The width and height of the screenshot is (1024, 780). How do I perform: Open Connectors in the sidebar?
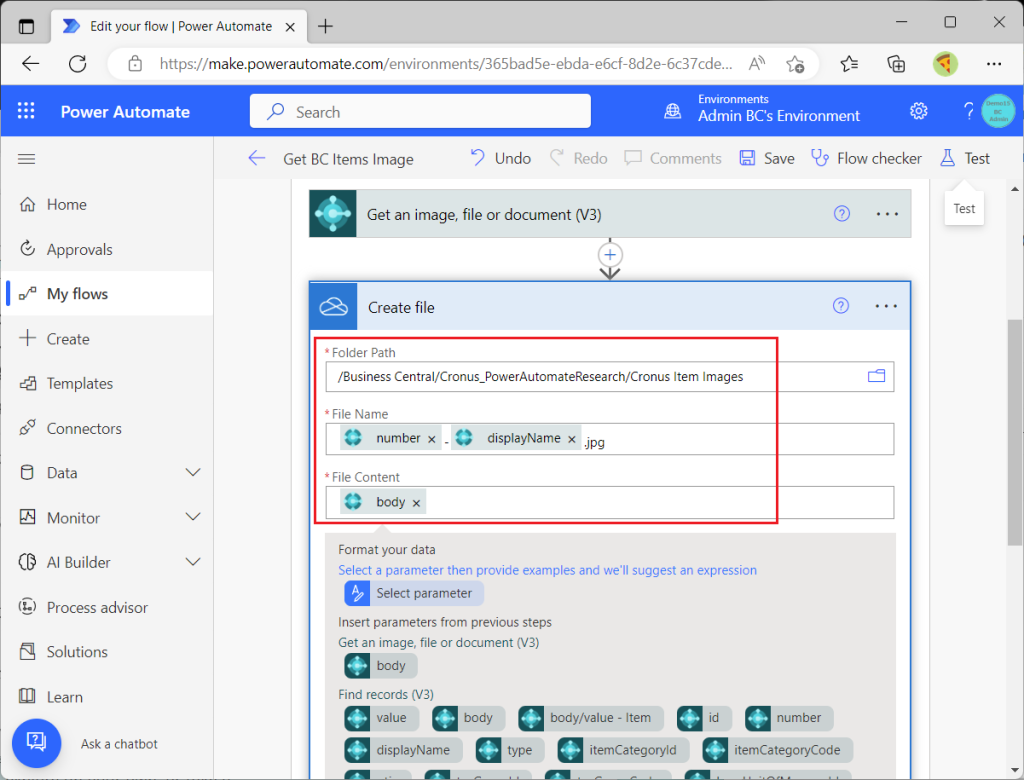[x=108, y=429]
